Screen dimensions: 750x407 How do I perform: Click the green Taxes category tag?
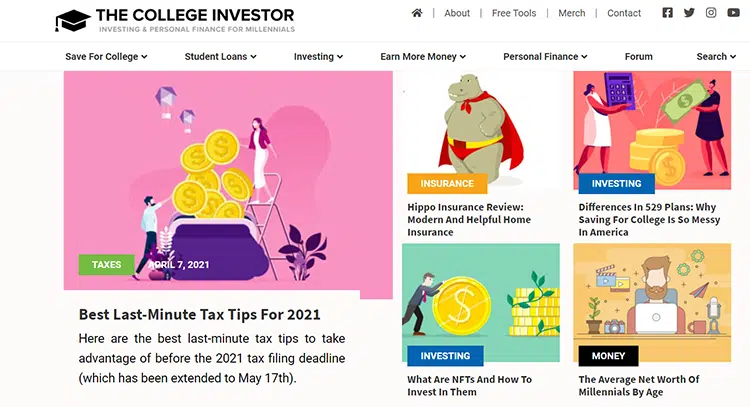pos(106,265)
